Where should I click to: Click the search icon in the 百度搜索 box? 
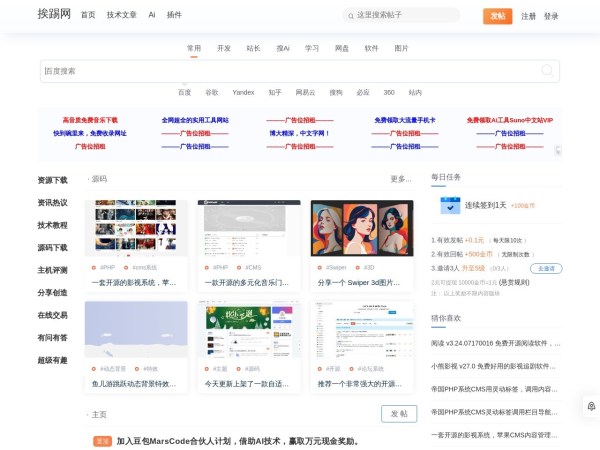(x=547, y=70)
